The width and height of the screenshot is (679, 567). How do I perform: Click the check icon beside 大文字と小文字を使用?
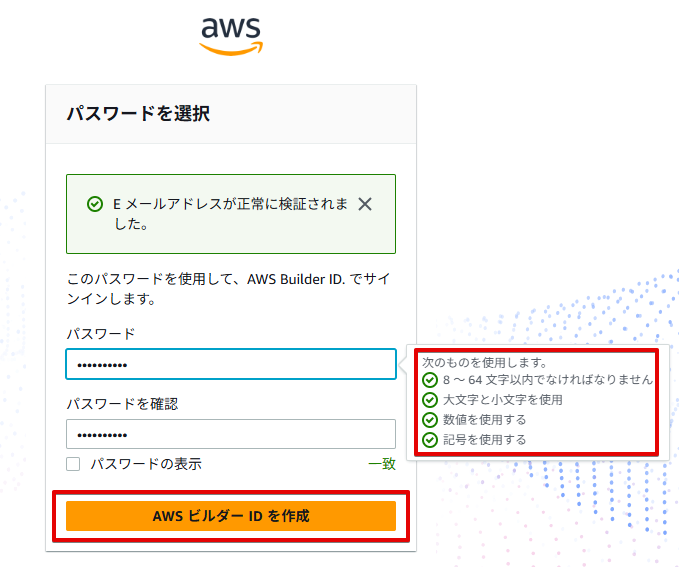pyautogui.click(x=430, y=400)
